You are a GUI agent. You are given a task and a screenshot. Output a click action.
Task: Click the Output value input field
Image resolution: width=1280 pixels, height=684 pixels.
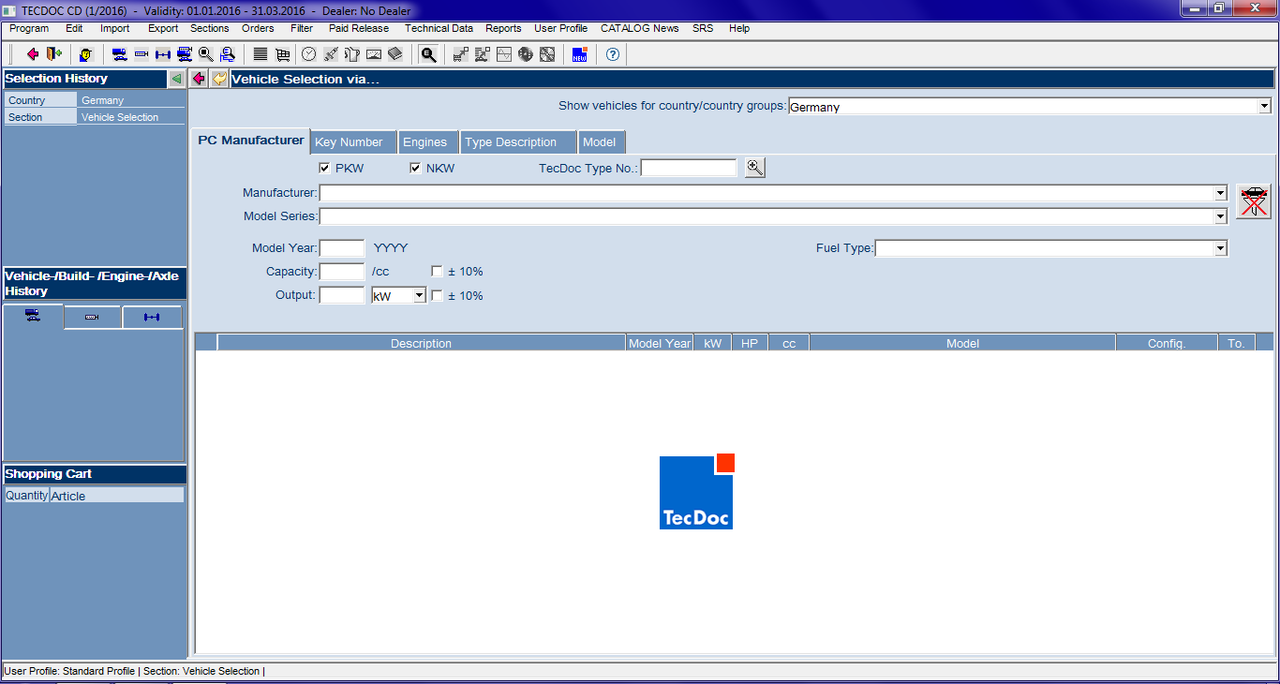click(x=342, y=295)
